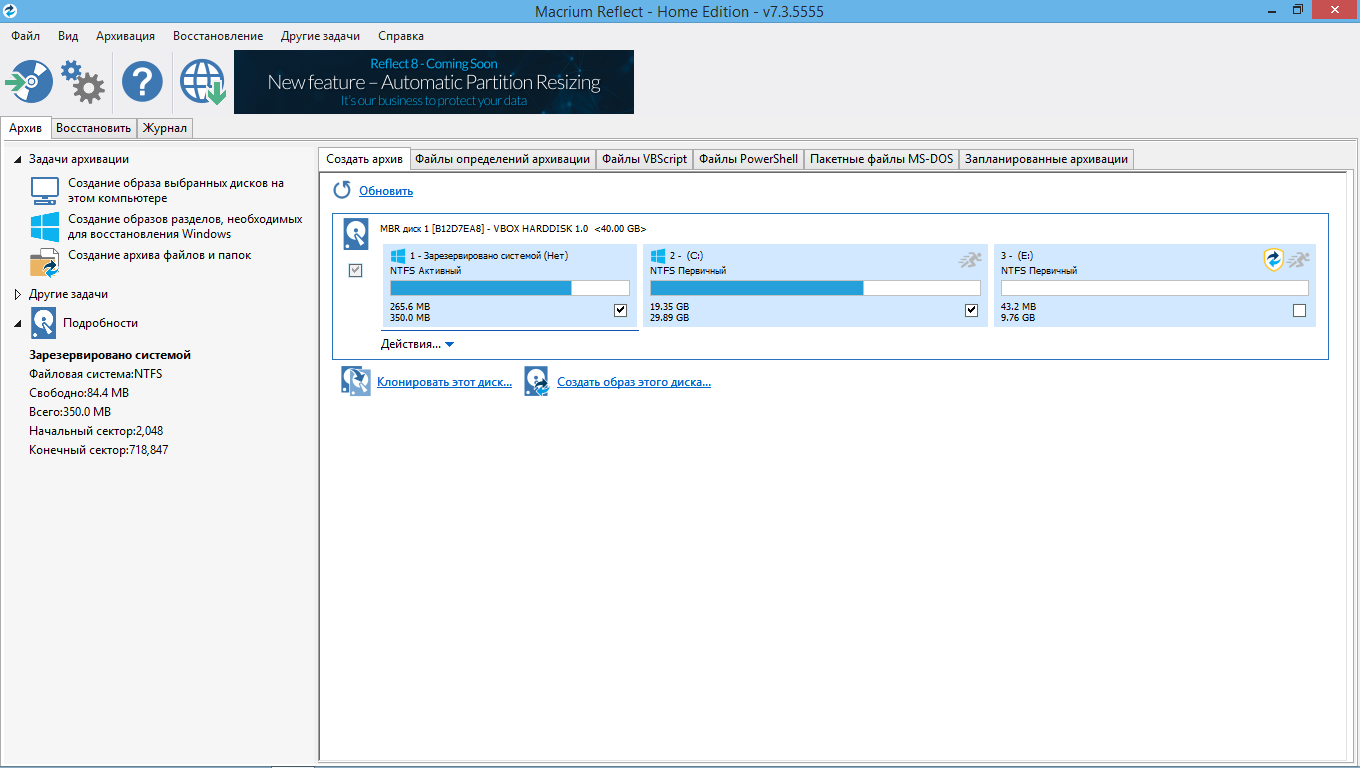Click the refresh arrow icon next to Обновить
This screenshot has height=768, width=1360.
click(x=342, y=190)
